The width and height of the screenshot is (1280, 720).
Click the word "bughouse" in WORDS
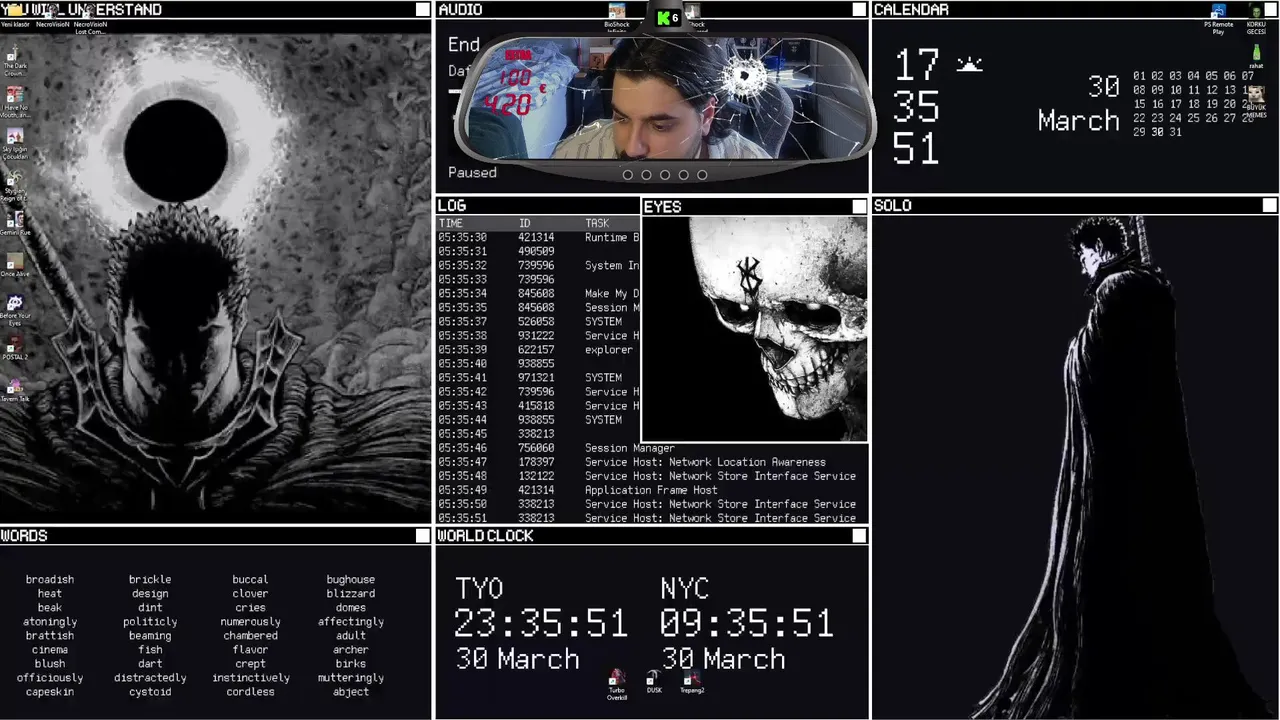(x=351, y=579)
